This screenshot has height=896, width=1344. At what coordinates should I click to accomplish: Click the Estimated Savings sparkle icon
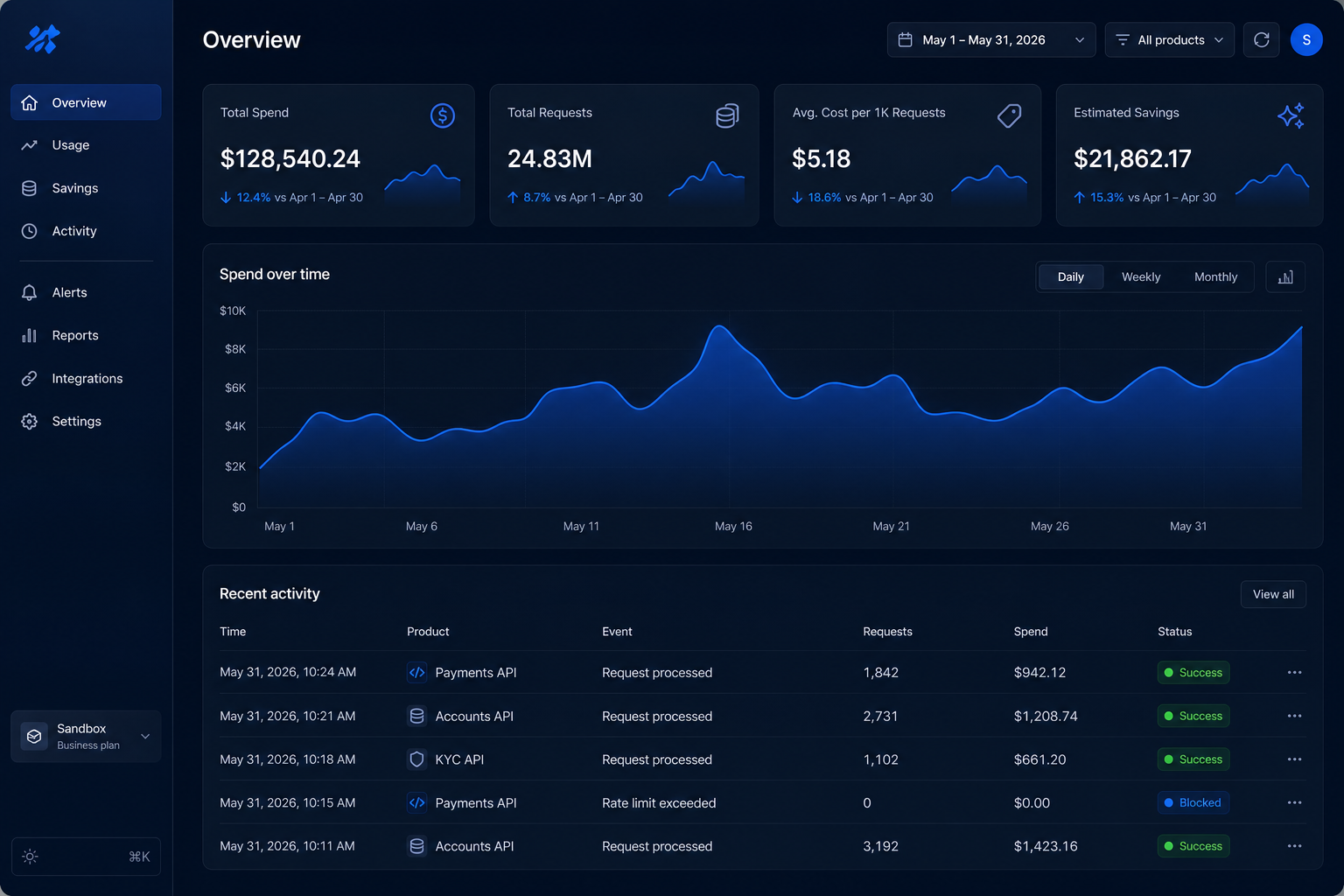click(1291, 115)
